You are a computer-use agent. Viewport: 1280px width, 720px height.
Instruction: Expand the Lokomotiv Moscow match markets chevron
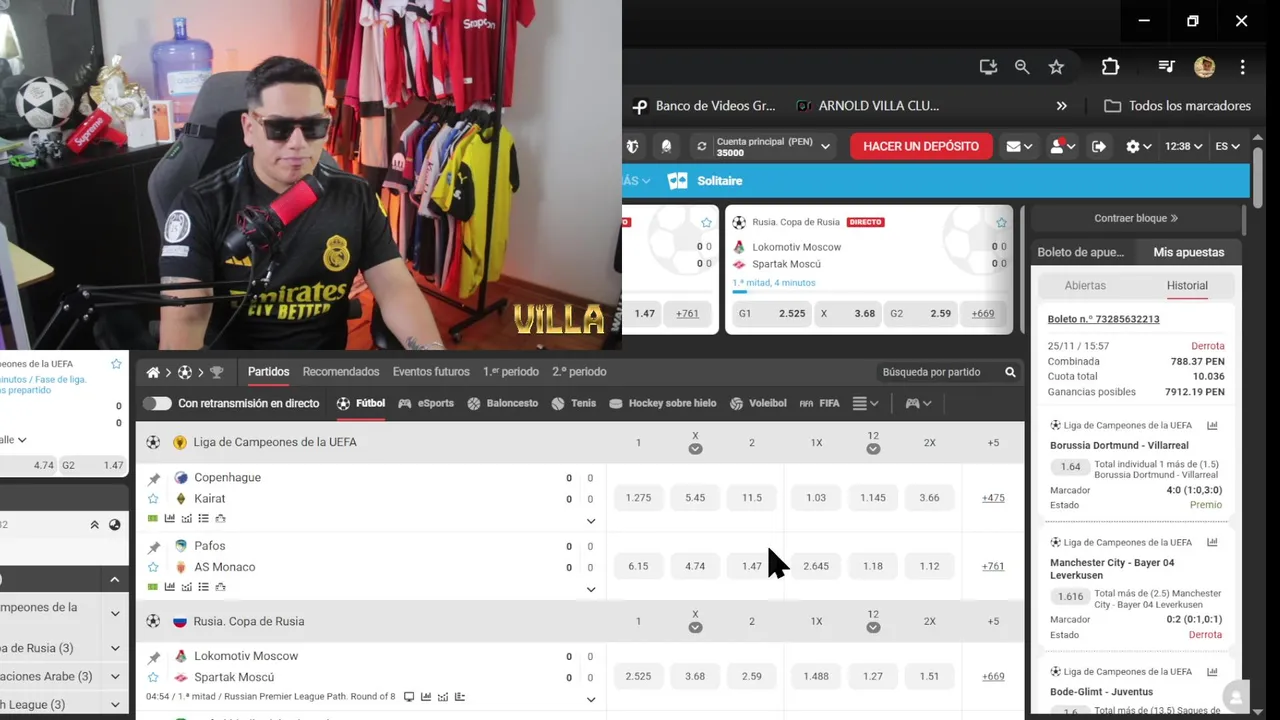(591, 699)
